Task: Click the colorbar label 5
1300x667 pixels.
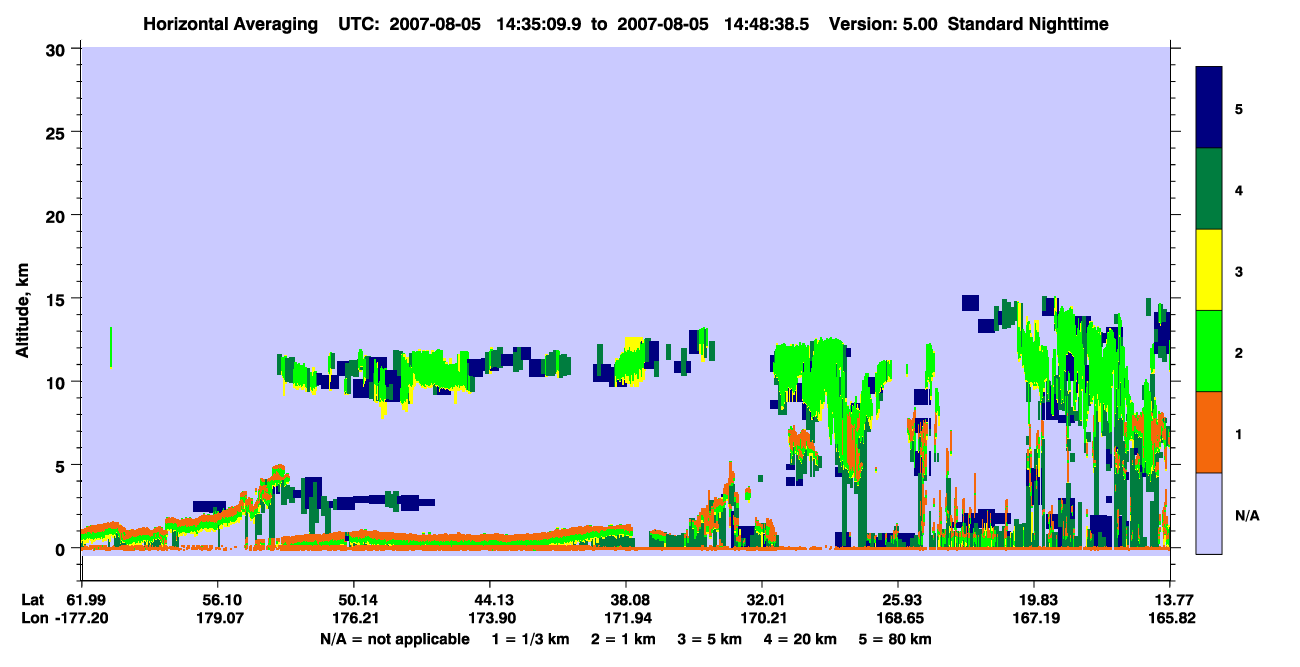Action: tap(1239, 108)
